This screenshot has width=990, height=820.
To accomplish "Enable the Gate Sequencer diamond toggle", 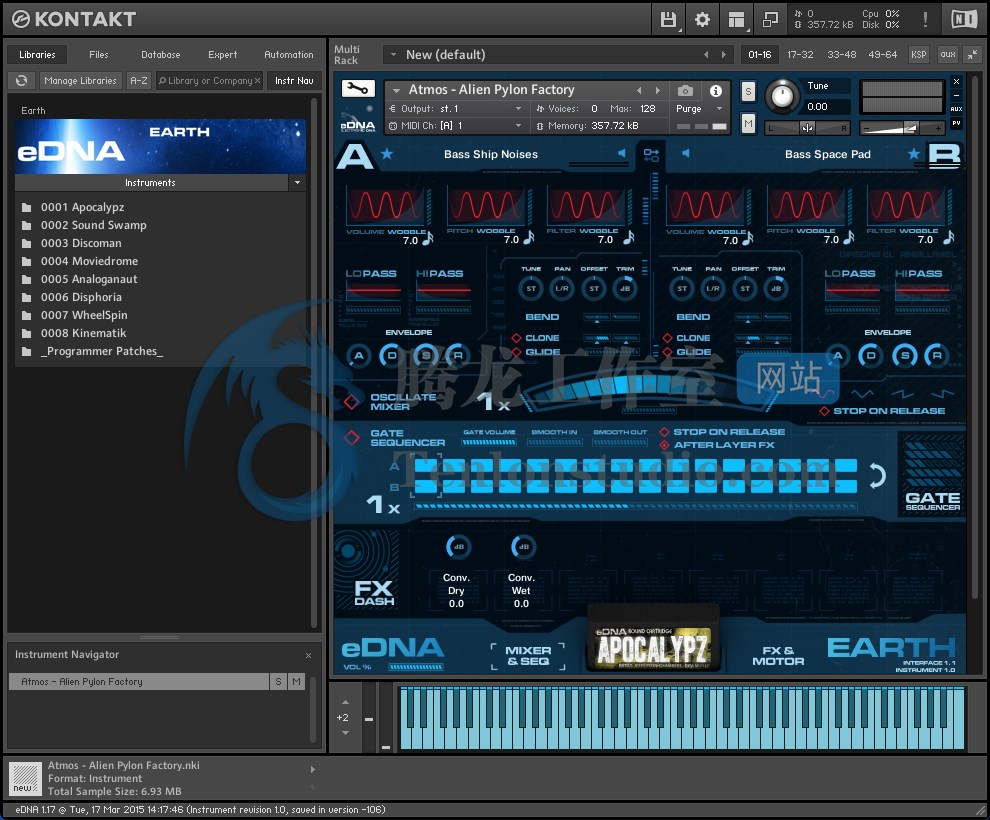I will [x=352, y=437].
